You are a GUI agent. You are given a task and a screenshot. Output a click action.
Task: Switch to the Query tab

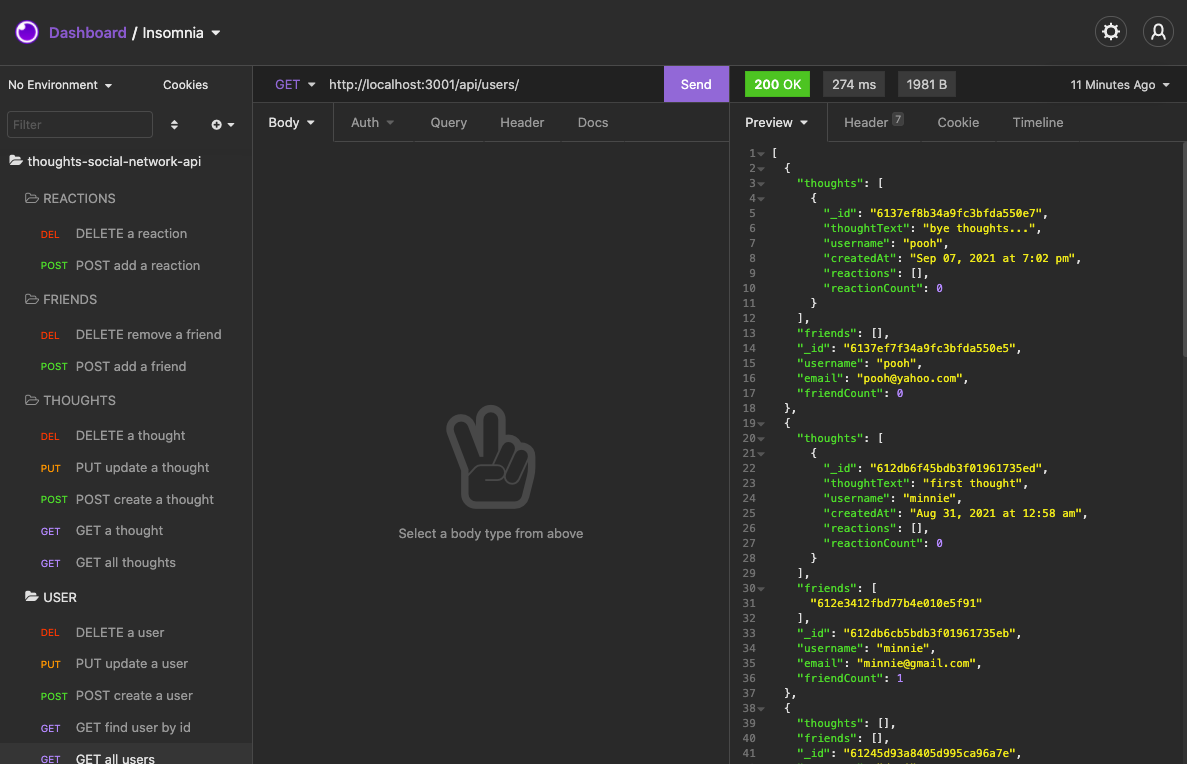[448, 123]
